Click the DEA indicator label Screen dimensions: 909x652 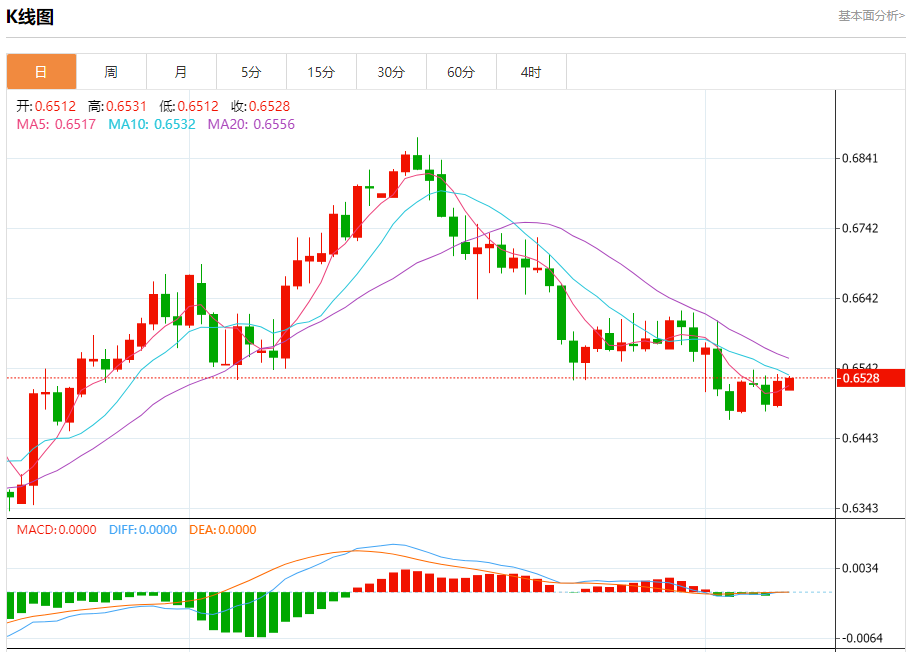tap(222, 530)
